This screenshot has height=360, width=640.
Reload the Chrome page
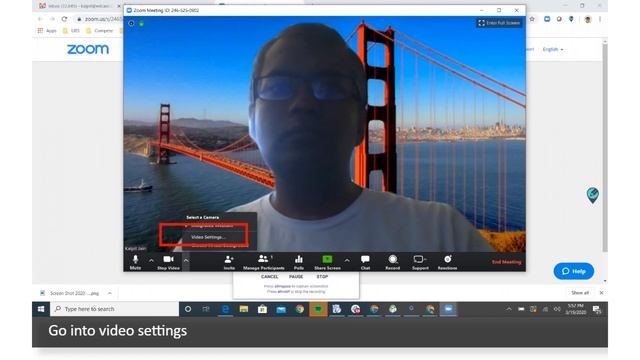tap(64, 19)
